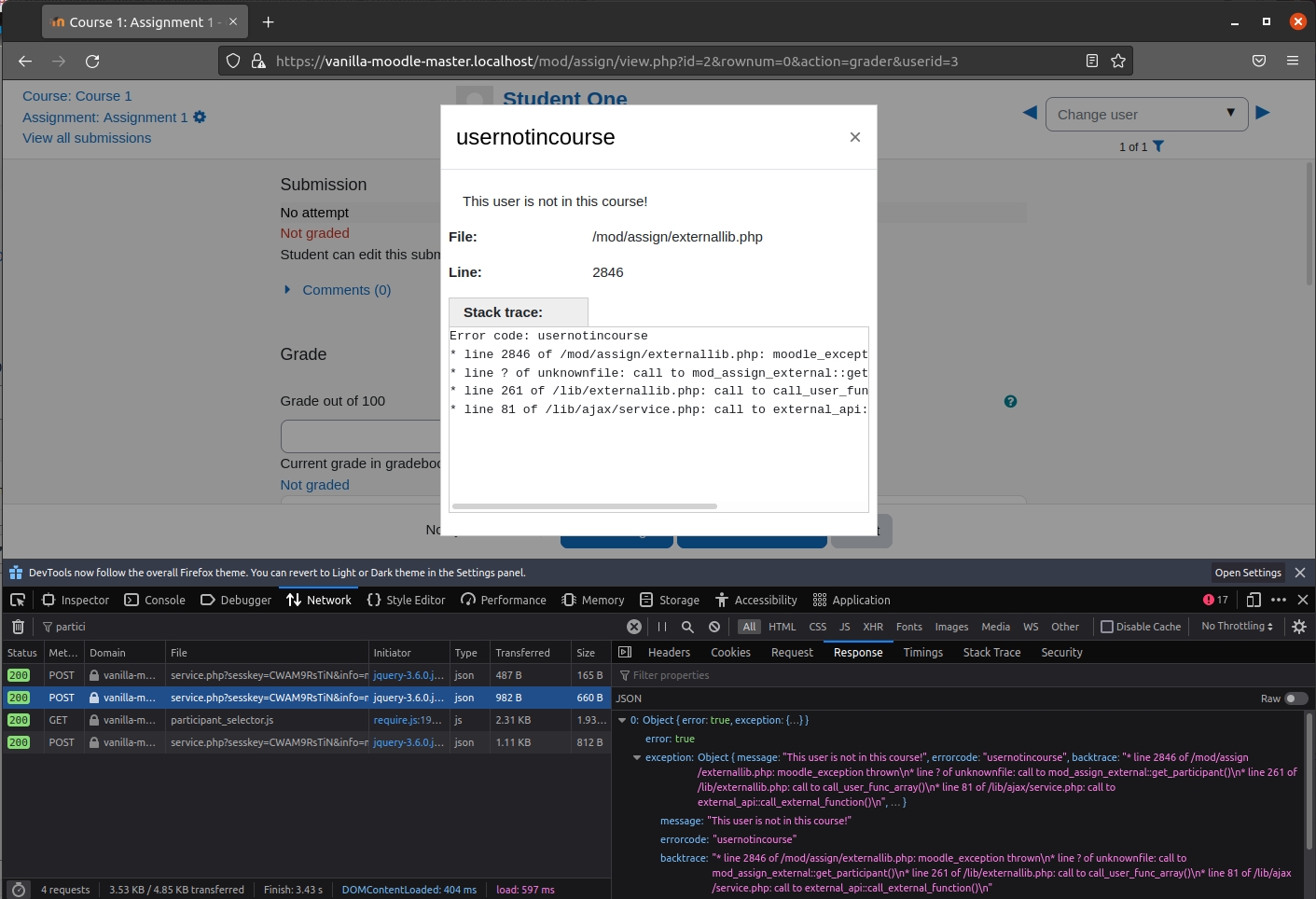Open performance analysis stopwatch icon

click(x=18, y=890)
